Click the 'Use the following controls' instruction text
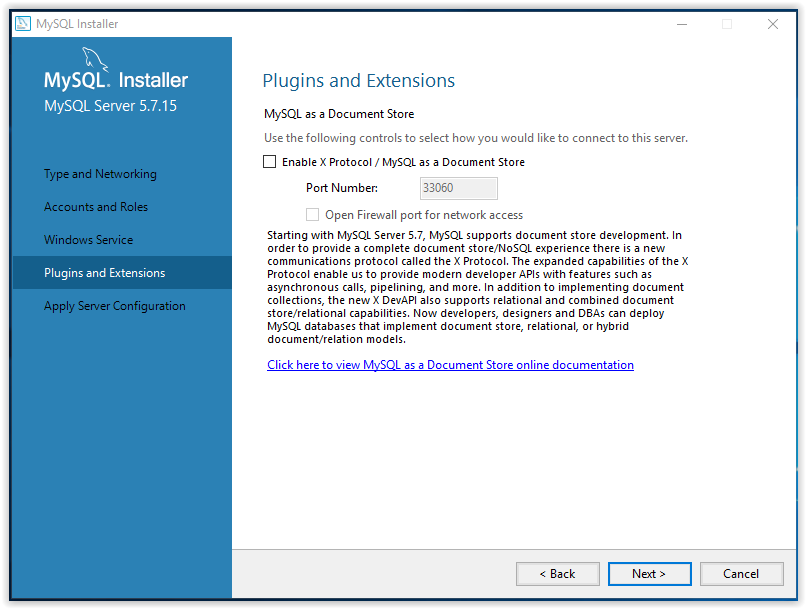806x609 pixels. [476, 138]
